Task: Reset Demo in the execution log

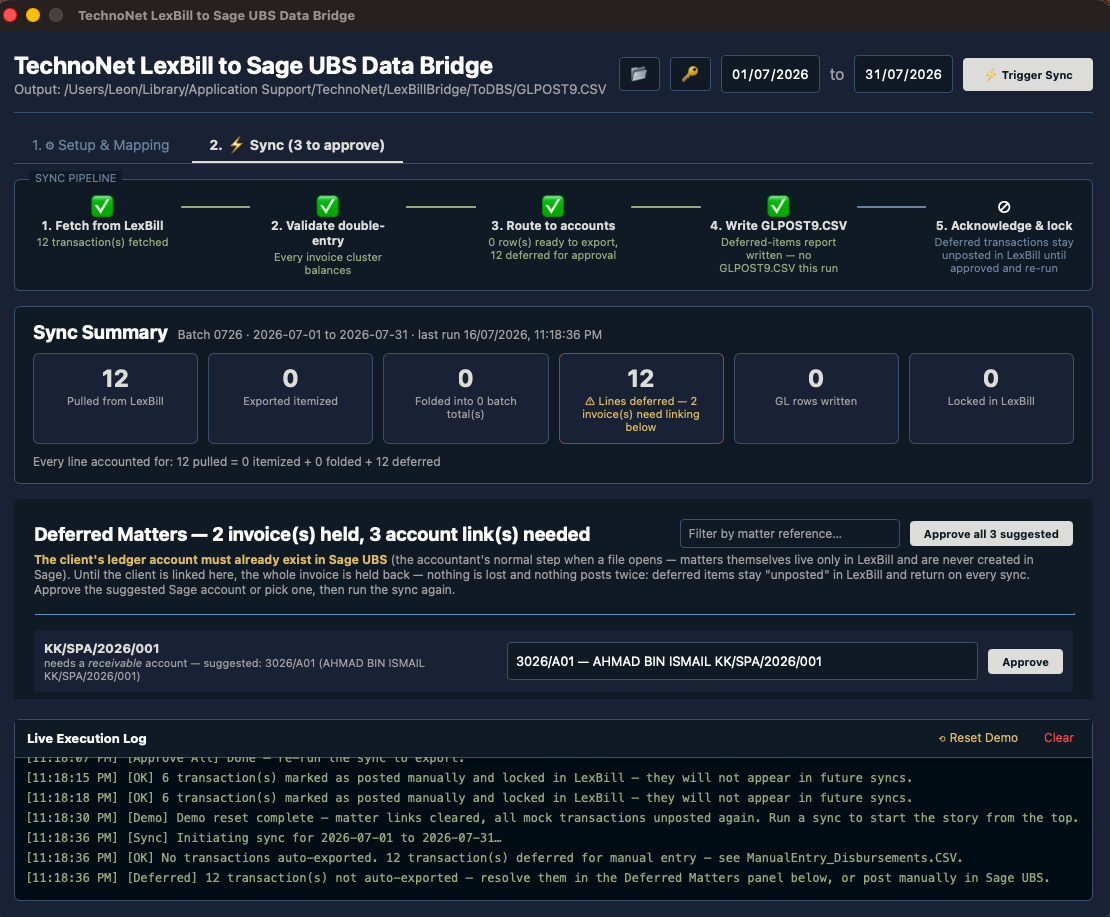Action: tap(978, 738)
